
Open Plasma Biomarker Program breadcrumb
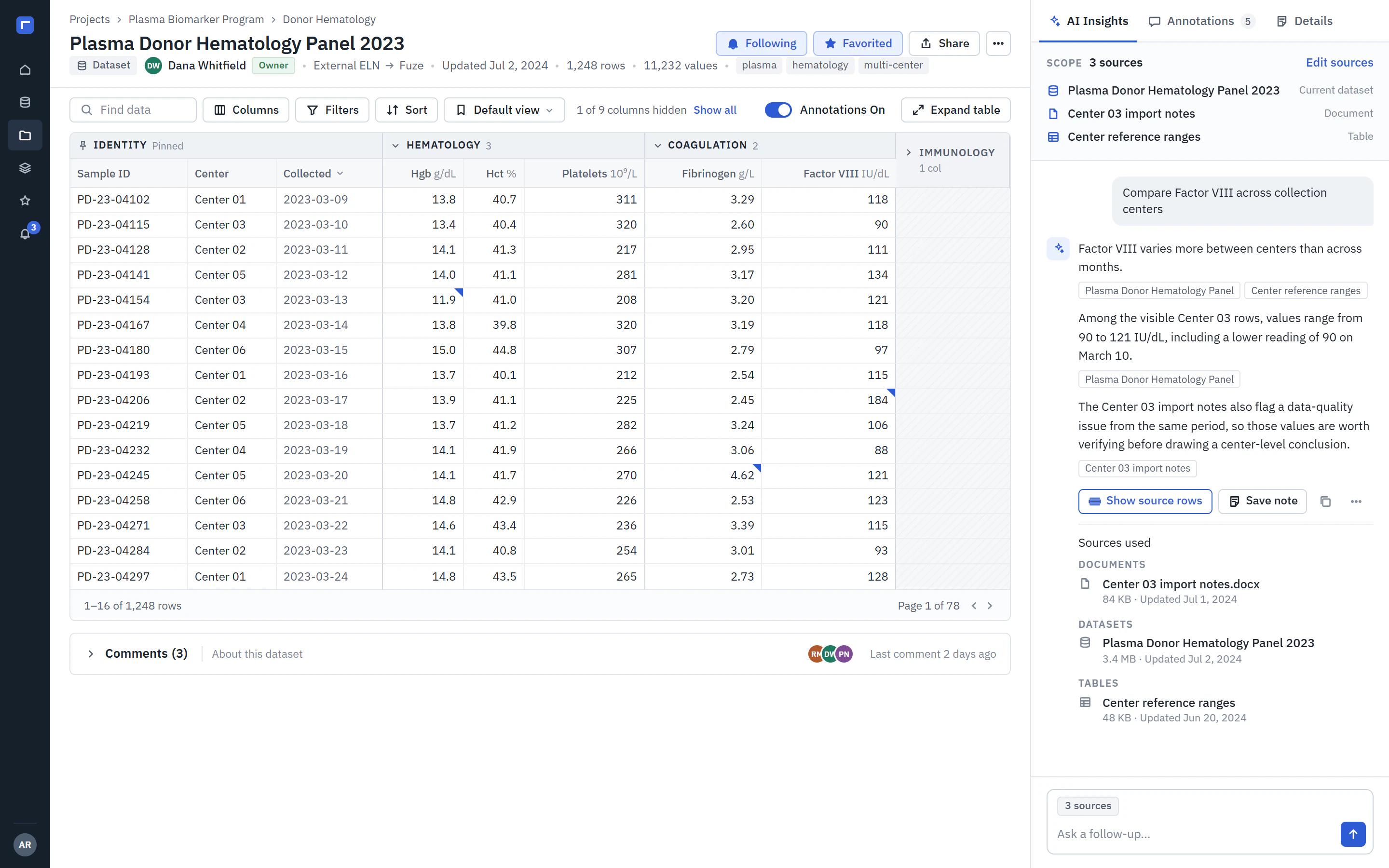196,19
